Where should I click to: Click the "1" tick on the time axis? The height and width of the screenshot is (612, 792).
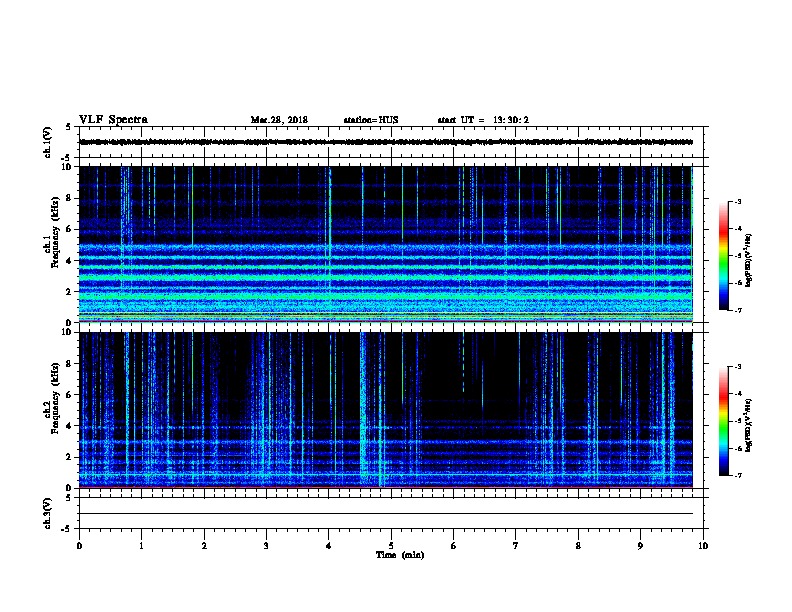point(142,546)
